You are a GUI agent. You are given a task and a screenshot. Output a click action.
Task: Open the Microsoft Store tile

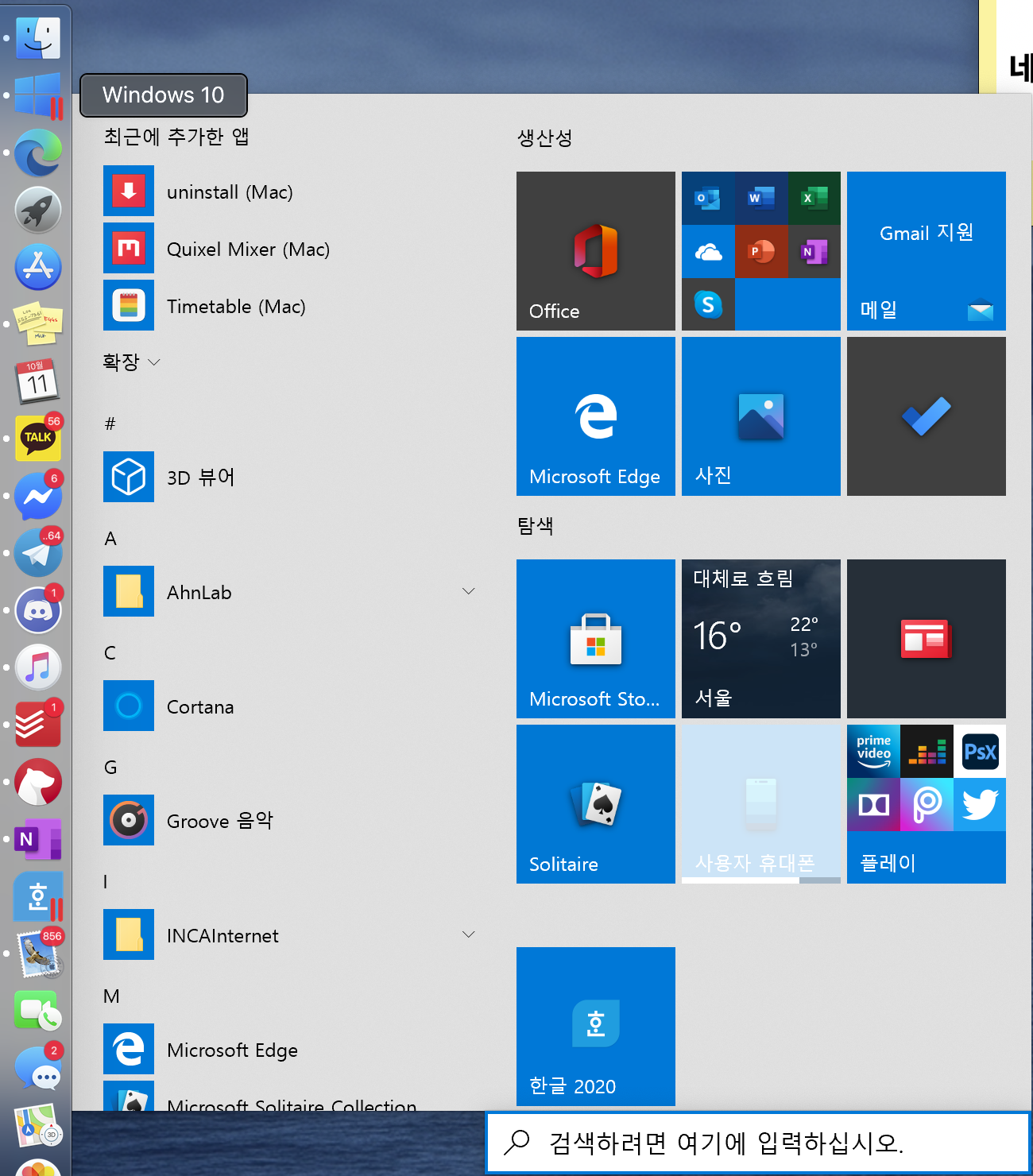tap(596, 639)
